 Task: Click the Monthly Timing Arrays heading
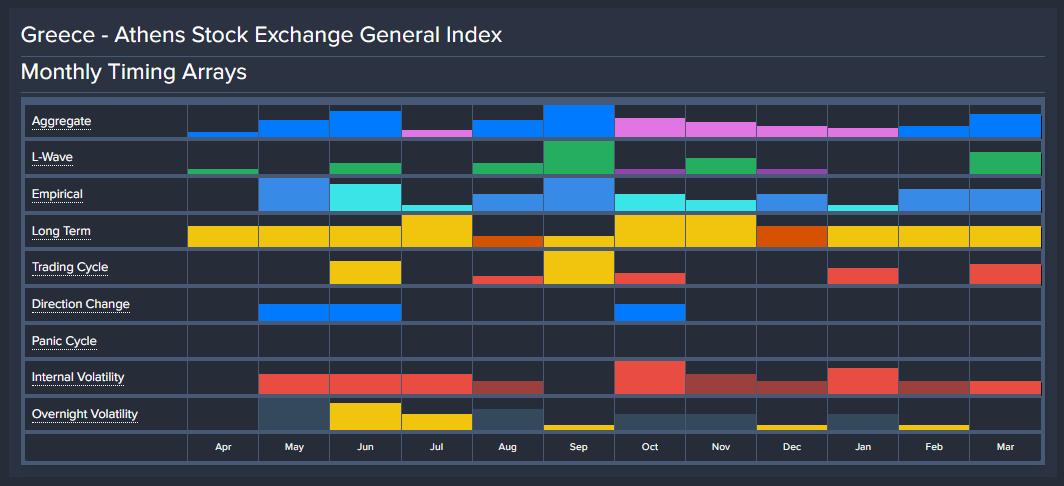(x=134, y=72)
